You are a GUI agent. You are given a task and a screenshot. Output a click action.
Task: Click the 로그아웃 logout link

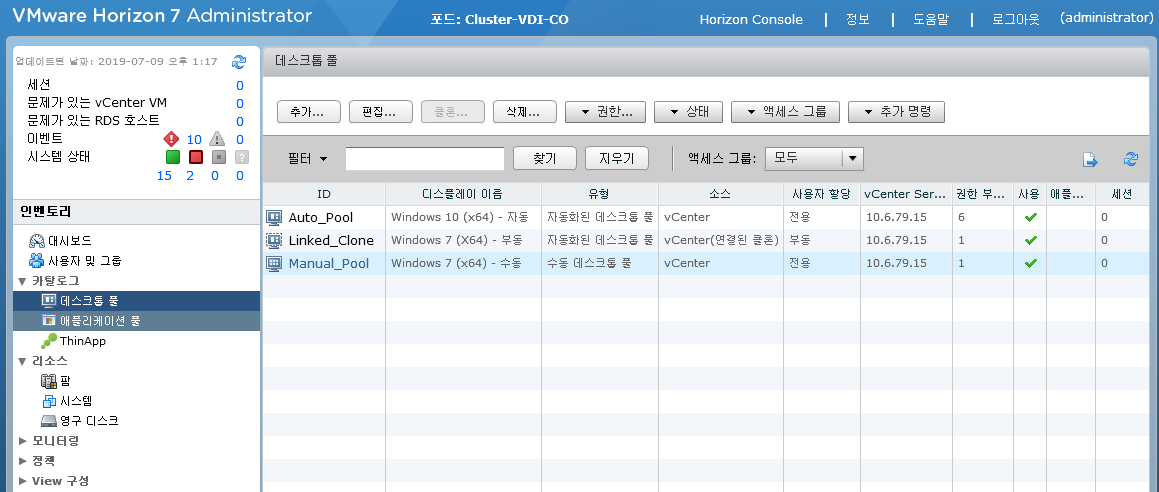(1016, 19)
